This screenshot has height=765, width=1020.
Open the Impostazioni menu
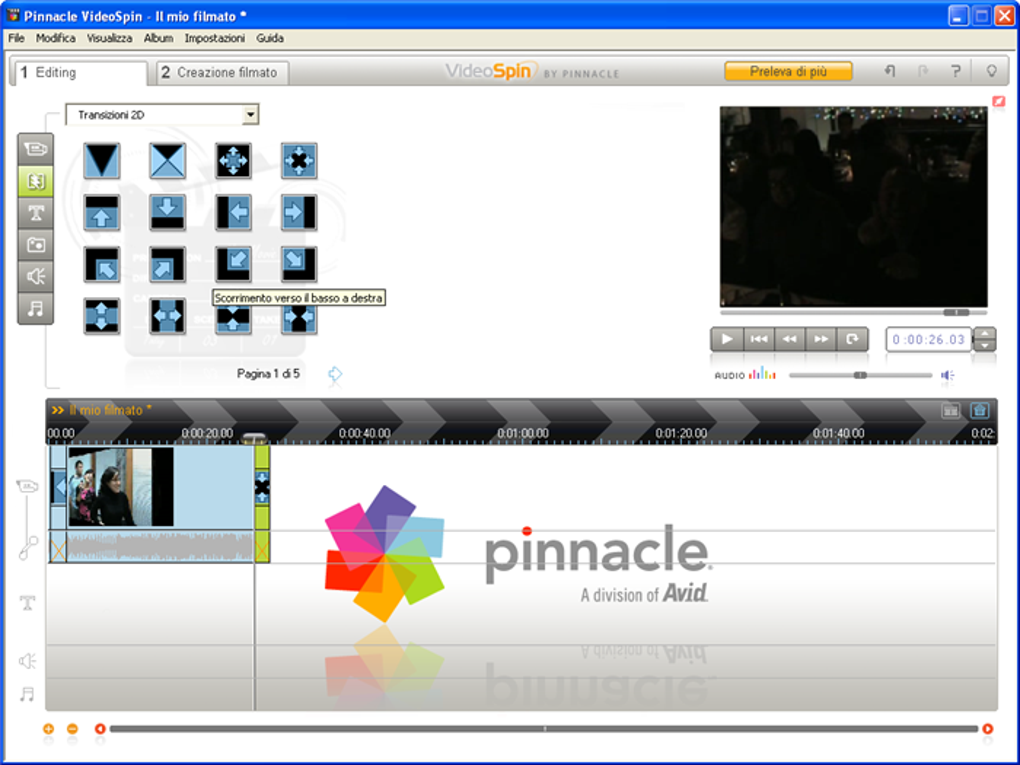pyautogui.click(x=215, y=38)
